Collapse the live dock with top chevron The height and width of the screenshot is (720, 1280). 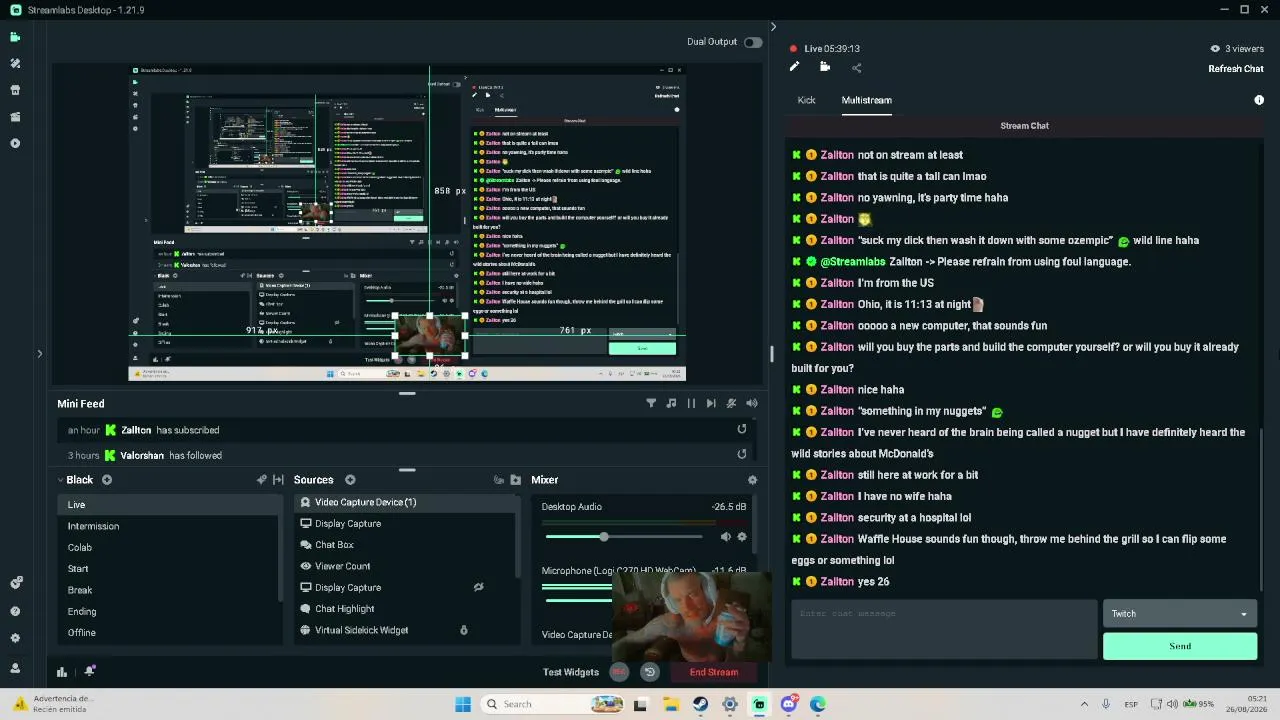pos(773,27)
